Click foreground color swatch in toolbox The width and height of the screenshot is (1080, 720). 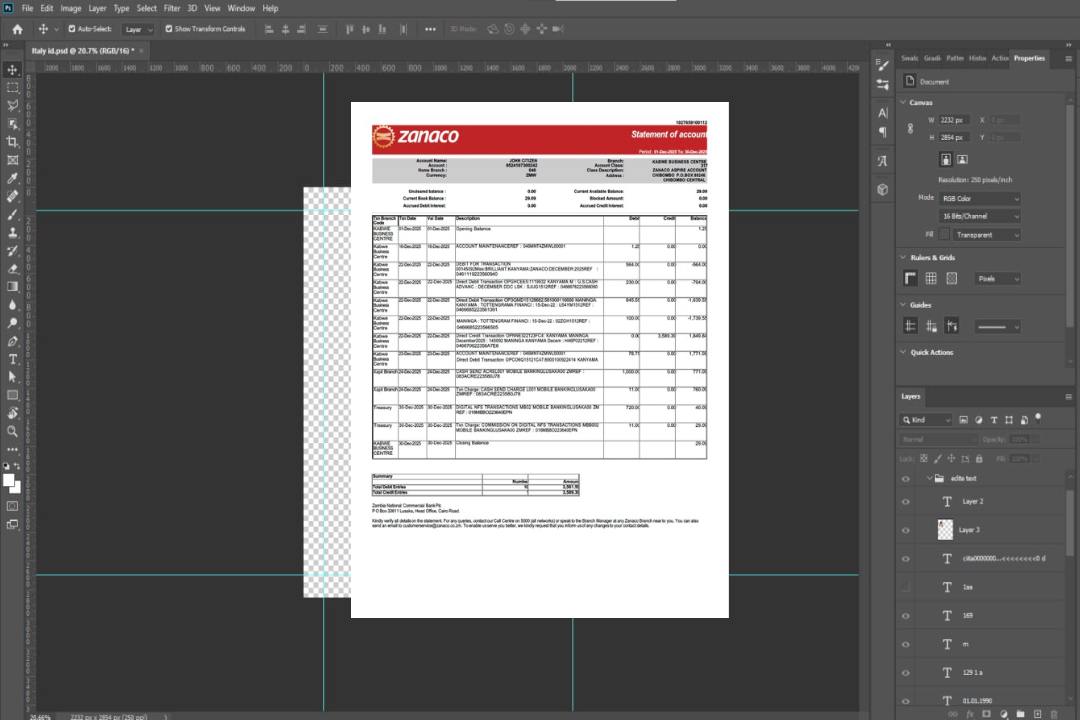click(8, 481)
